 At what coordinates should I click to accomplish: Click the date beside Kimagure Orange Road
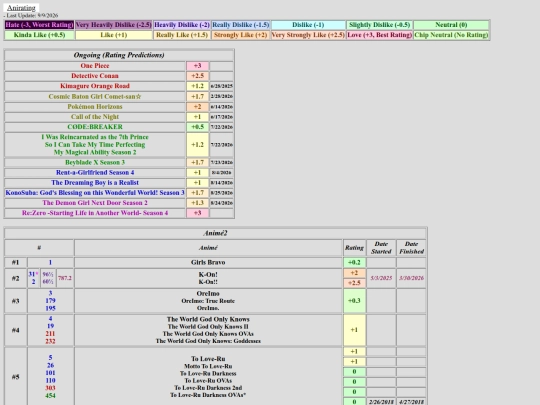221,86
